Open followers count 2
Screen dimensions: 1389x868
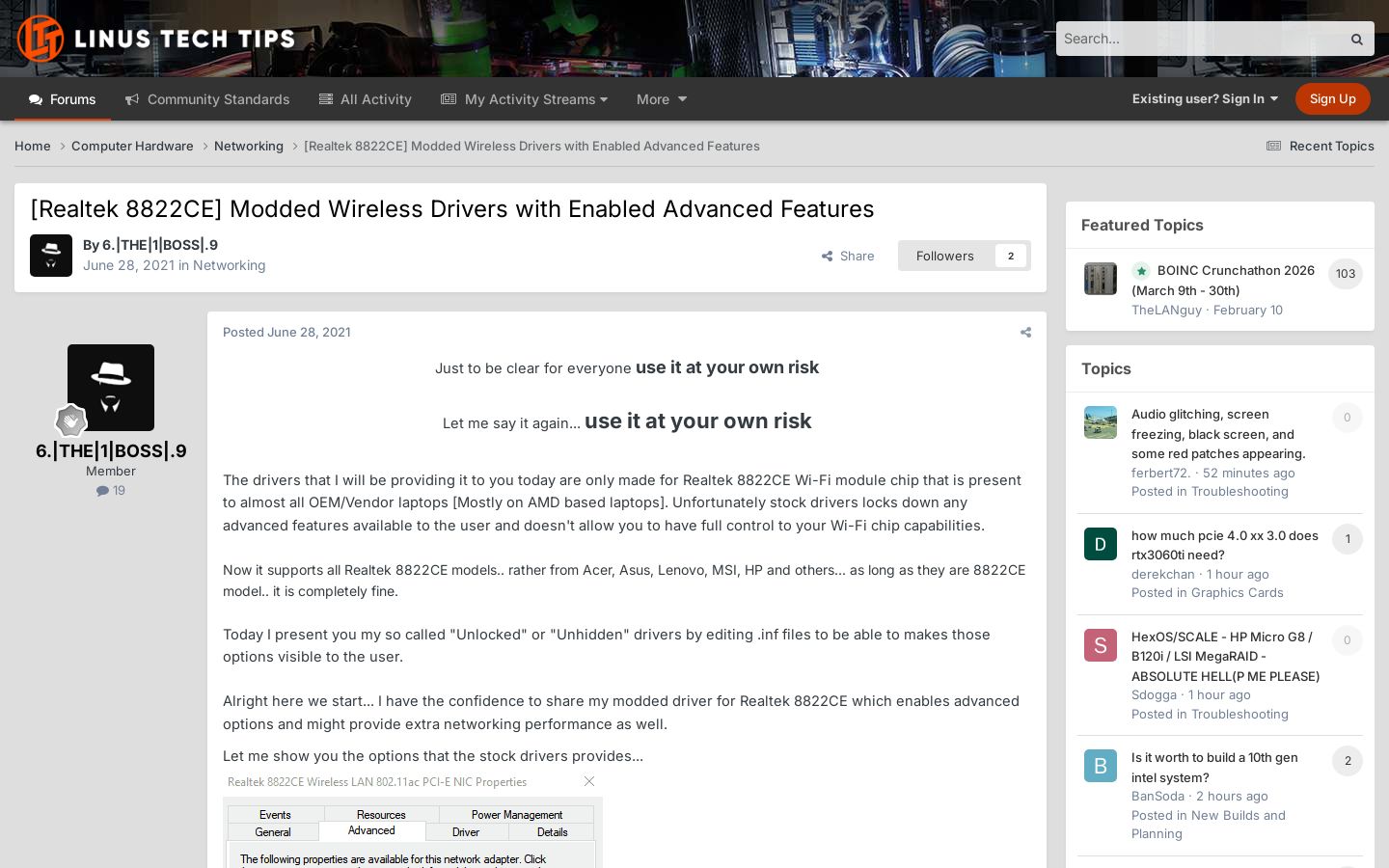pos(1011,256)
